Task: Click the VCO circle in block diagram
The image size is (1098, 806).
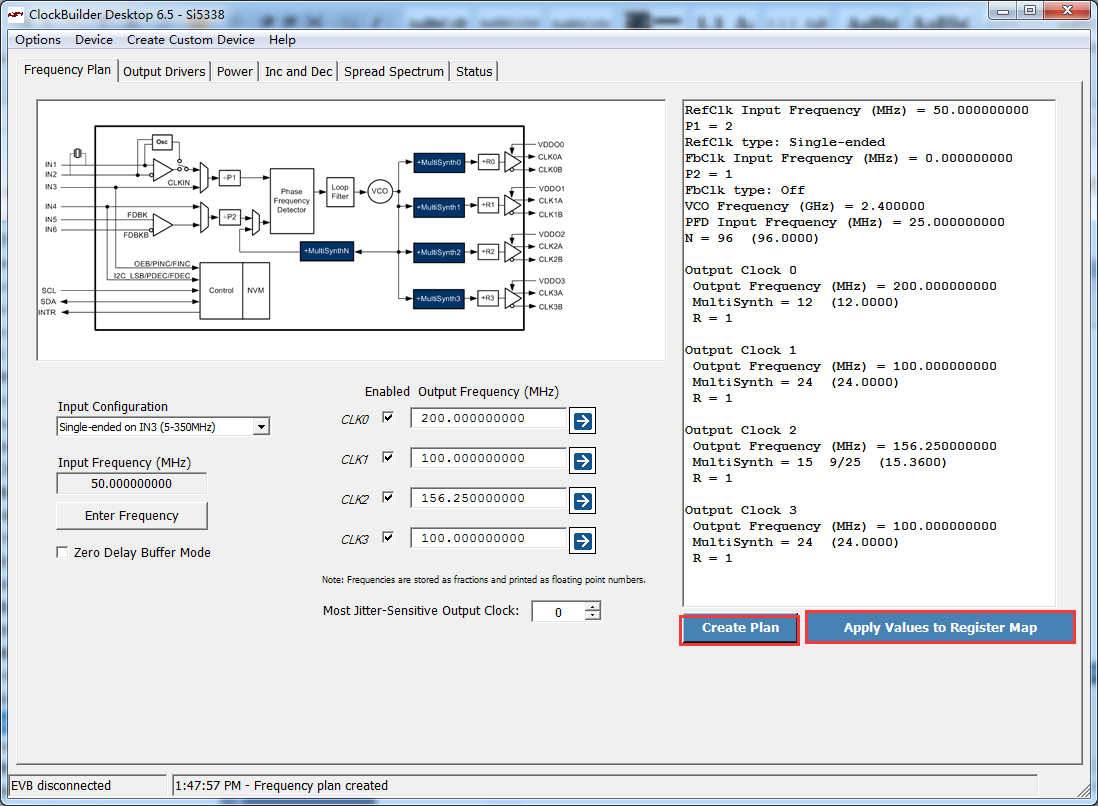Action: tap(380, 191)
